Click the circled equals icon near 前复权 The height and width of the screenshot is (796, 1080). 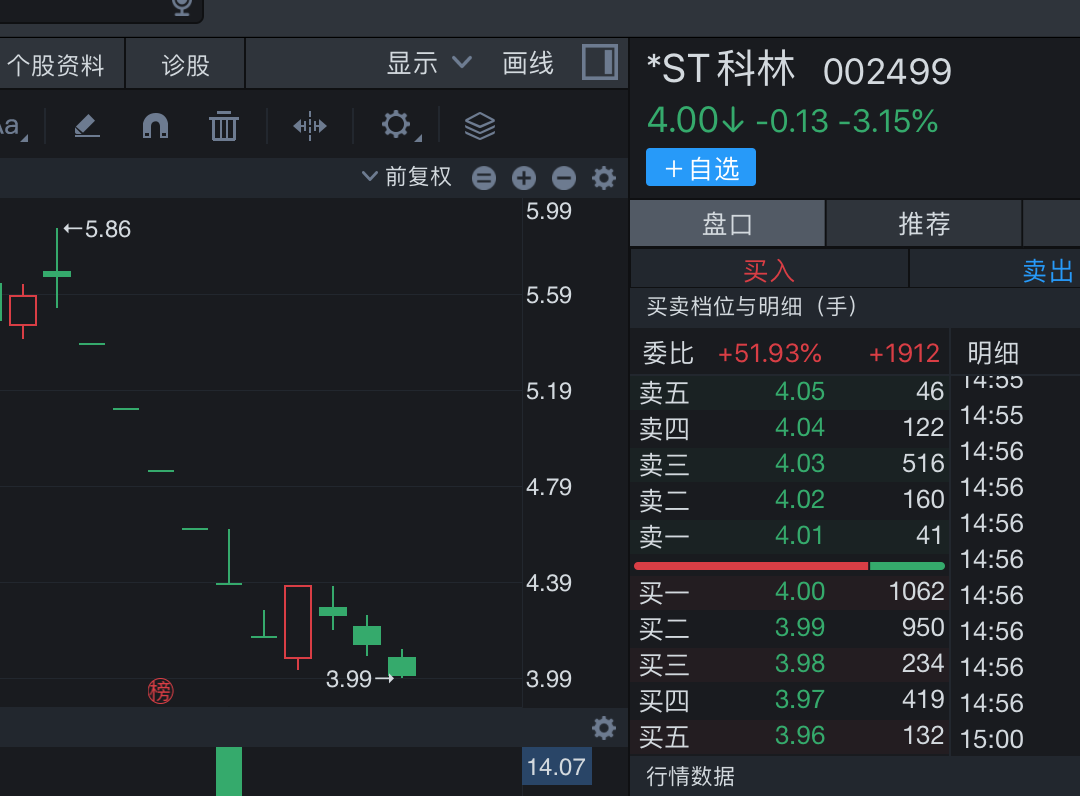[x=484, y=178]
